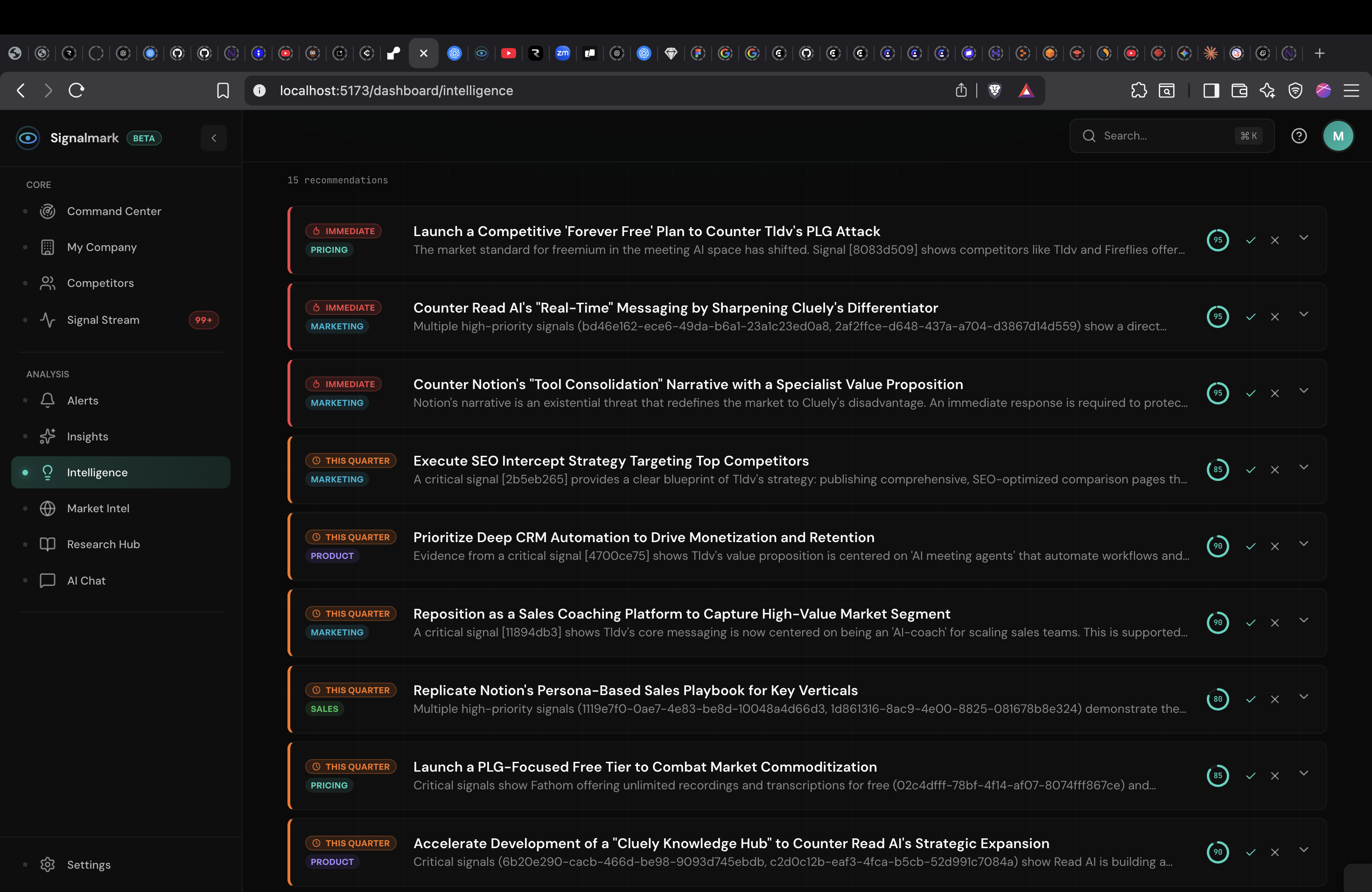
Task: Open the Competitors page
Action: click(100, 282)
